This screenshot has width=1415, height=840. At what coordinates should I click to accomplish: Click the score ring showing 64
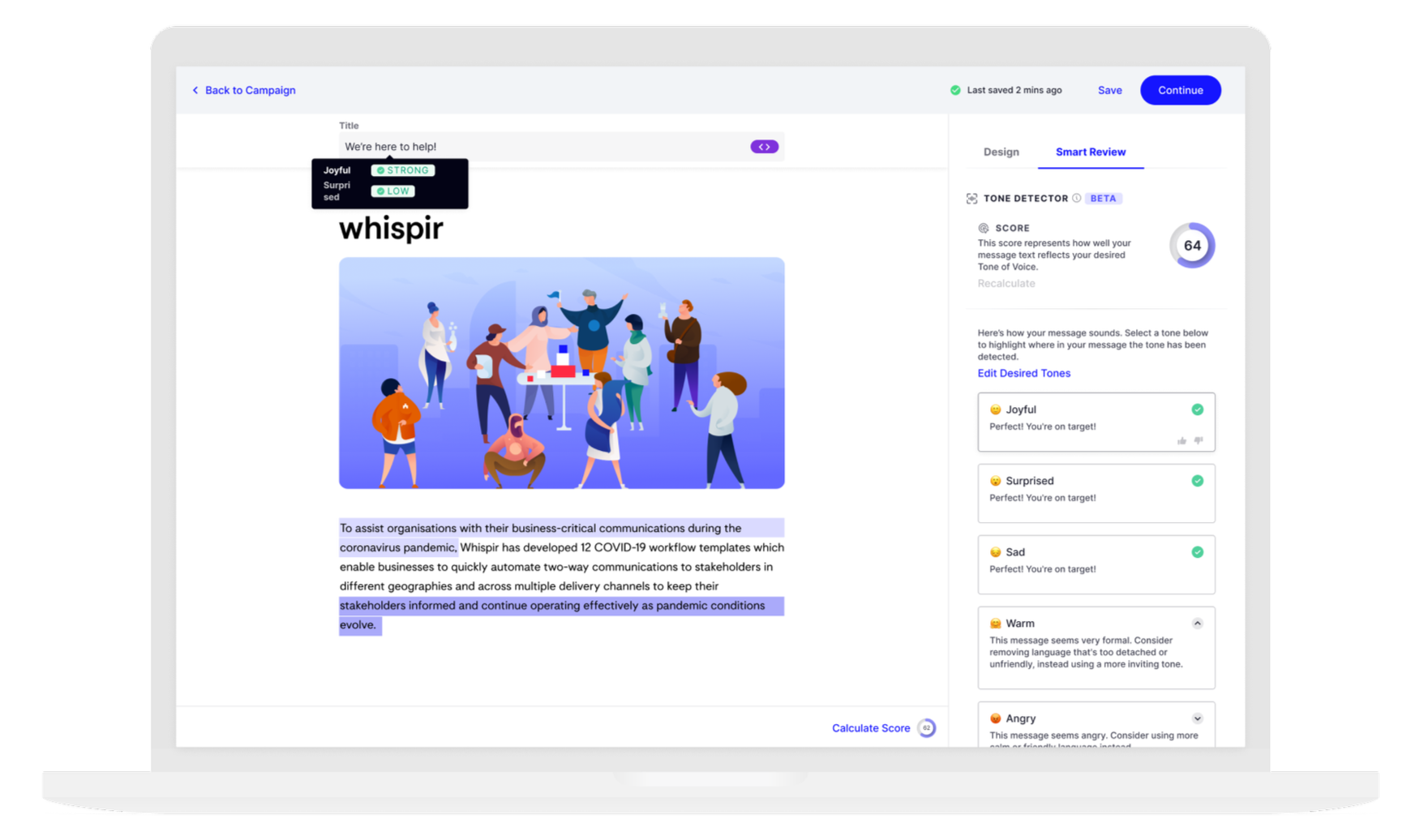[1191, 245]
